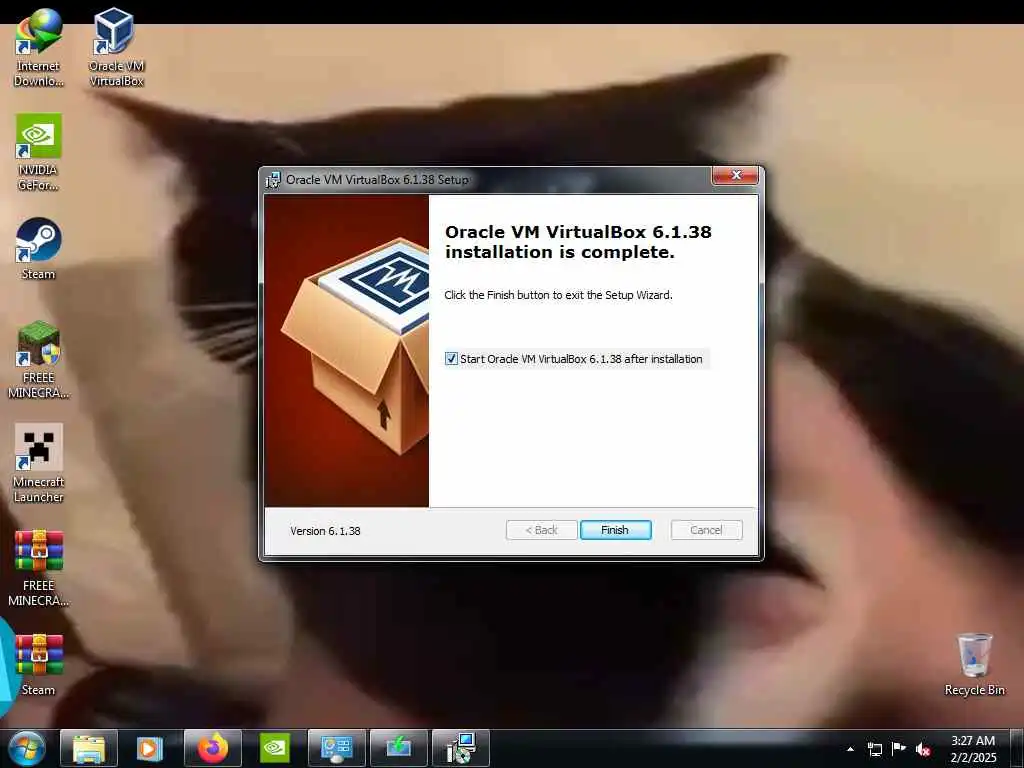The image size is (1024, 768).
Task: Open the NVIDIA app in the taskbar
Action: point(274,748)
